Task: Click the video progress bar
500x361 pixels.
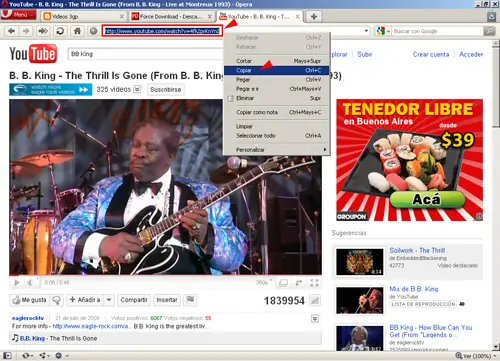Action: pyautogui.click(x=165, y=276)
